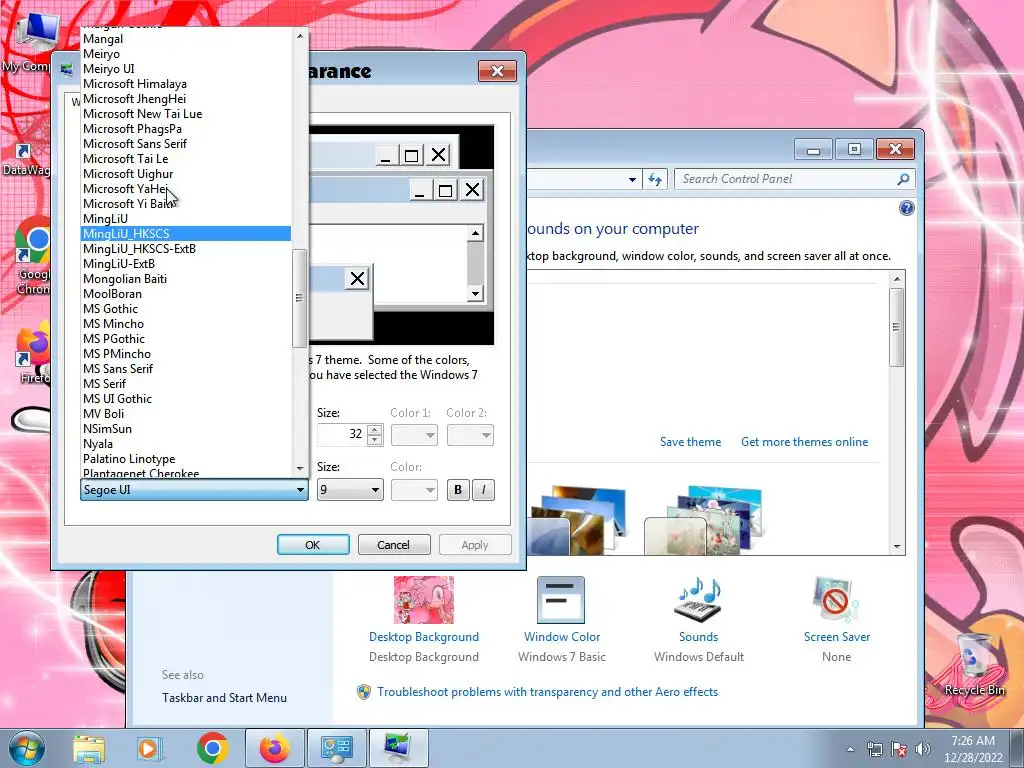This screenshot has height=768, width=1024.
Task: Click inside Search Control Panel field
Action: coord(786,179)
